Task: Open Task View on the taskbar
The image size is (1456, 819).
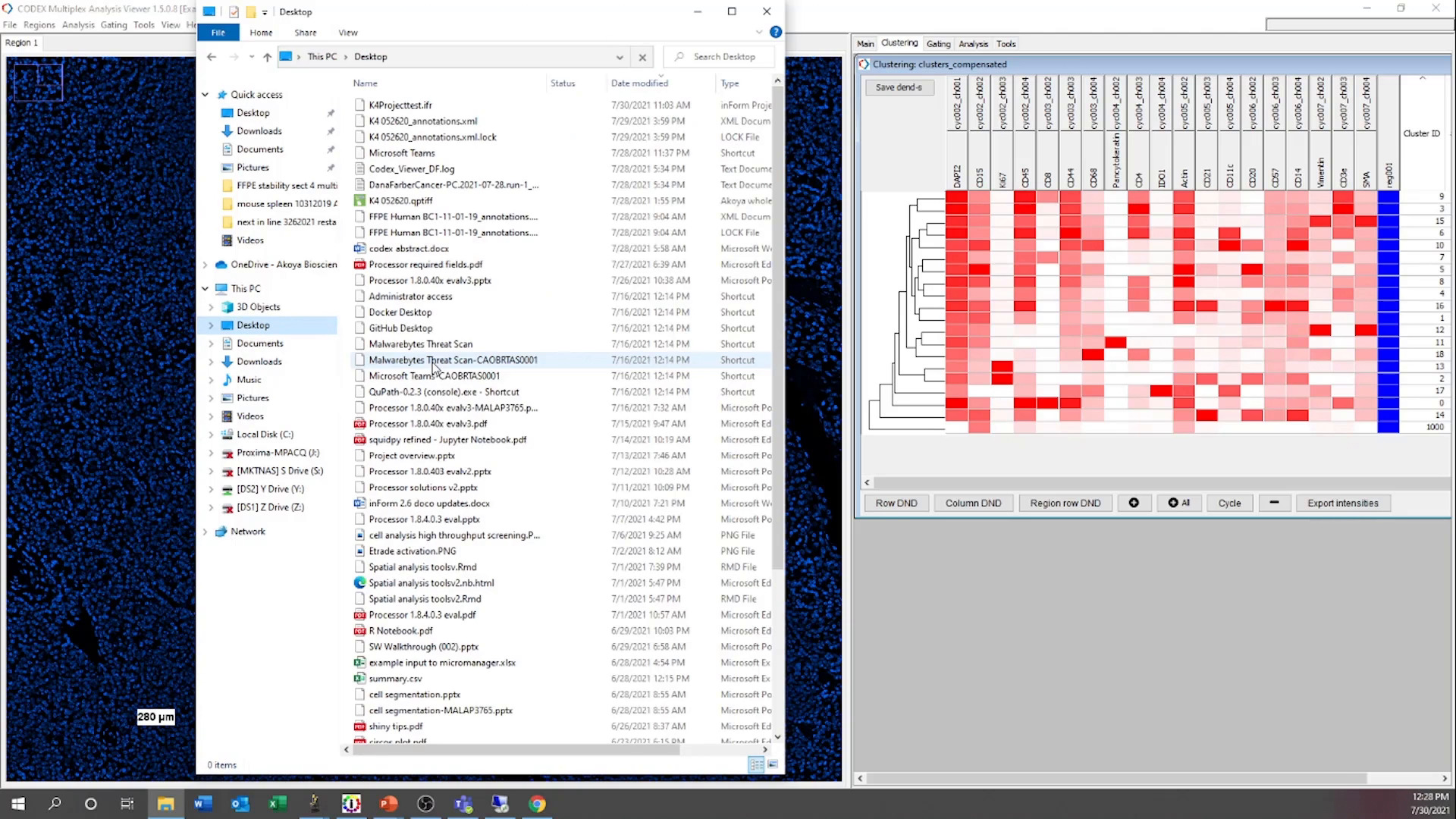Action: tap(127, 804)
